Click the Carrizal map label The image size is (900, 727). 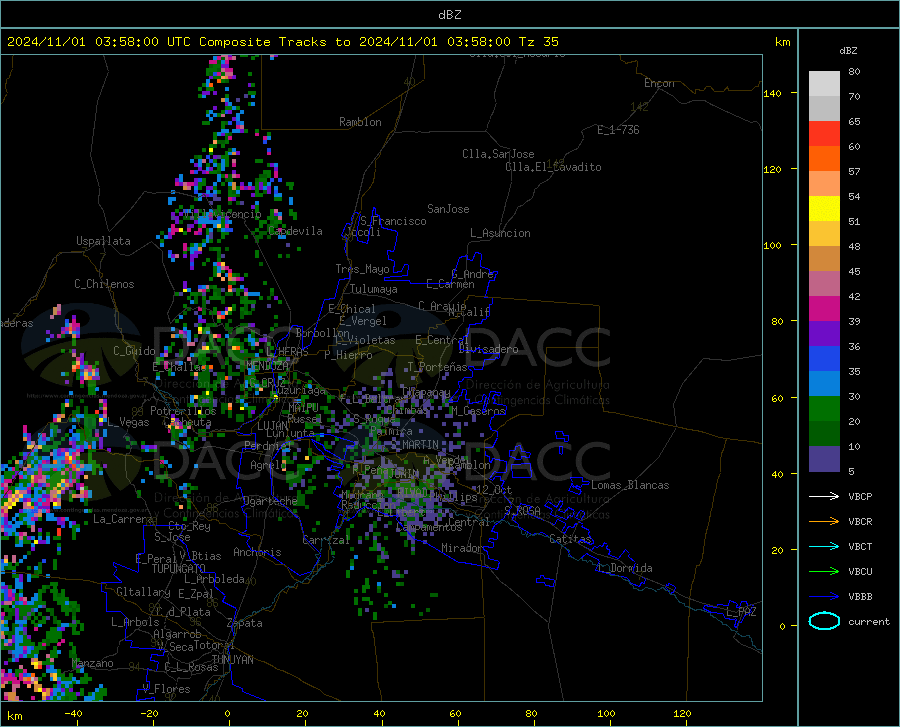coord(326,540)
